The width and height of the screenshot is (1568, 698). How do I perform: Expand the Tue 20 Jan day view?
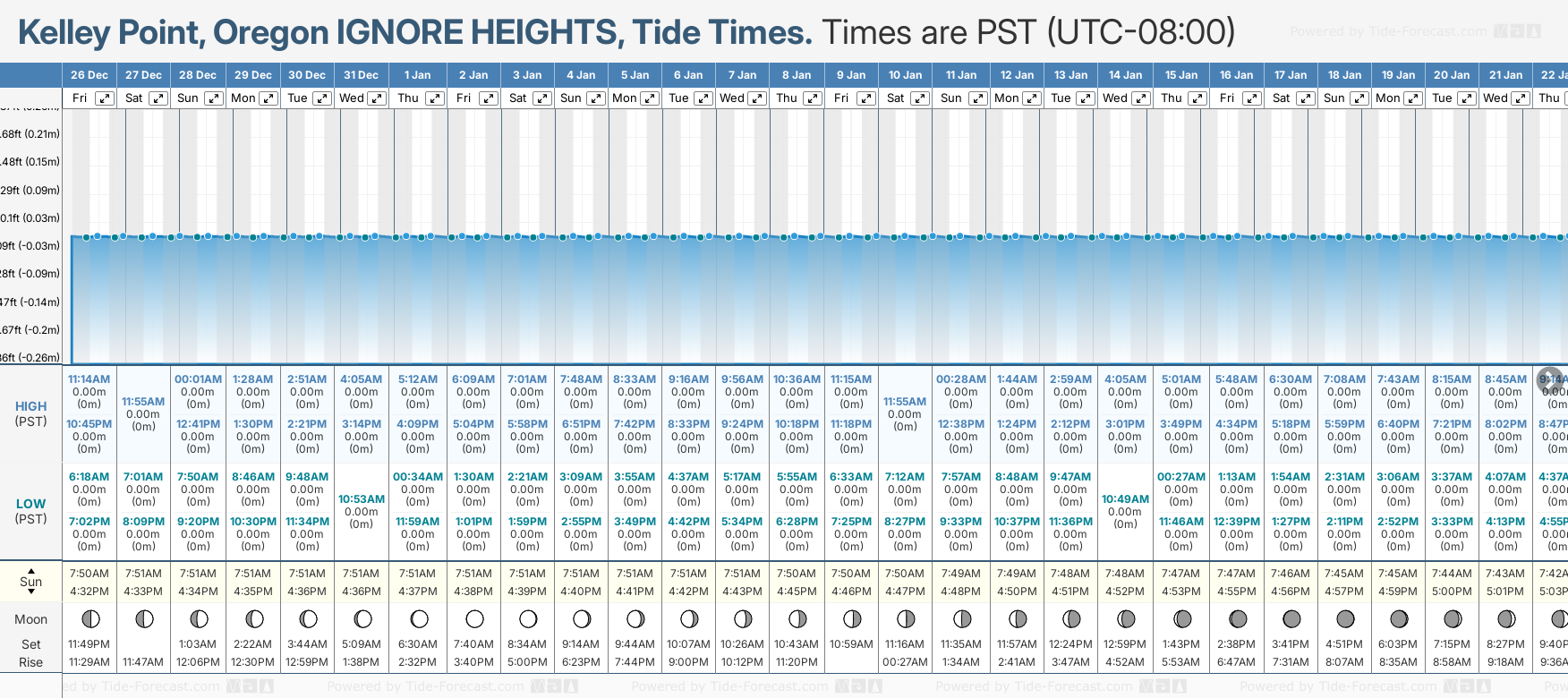(x=1466, y=98)
